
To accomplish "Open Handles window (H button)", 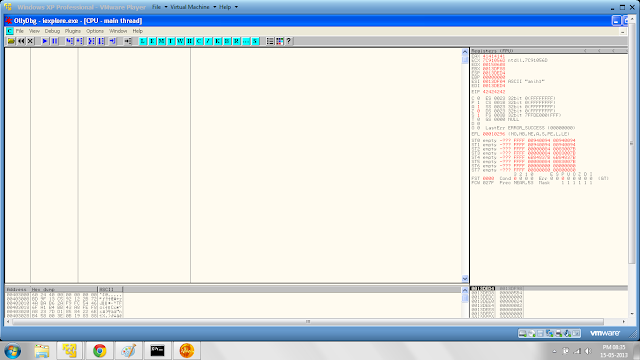I will (189, 41).
